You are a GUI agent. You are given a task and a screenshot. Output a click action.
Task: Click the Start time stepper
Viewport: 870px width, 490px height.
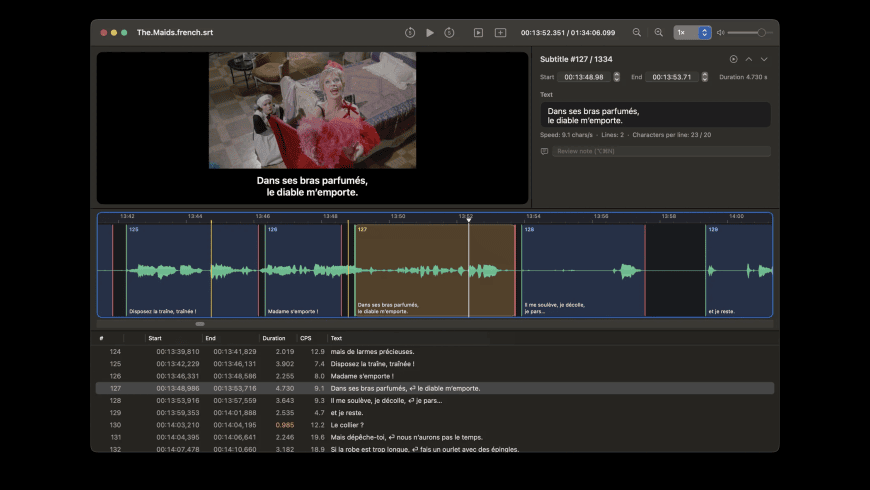pos(616,77)
